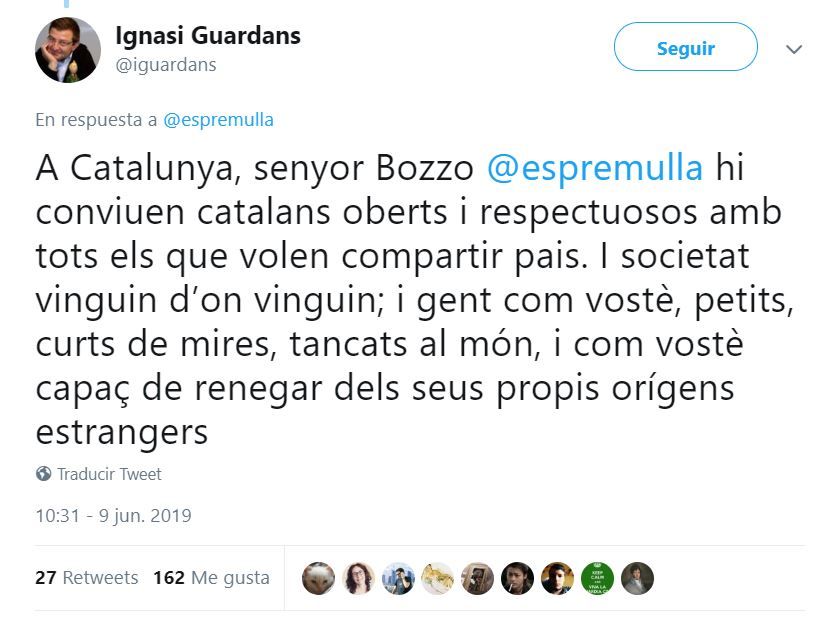Select the avatar of woman with glasses
The height and width of the screenshot is (622, 826).
[358, 578]
